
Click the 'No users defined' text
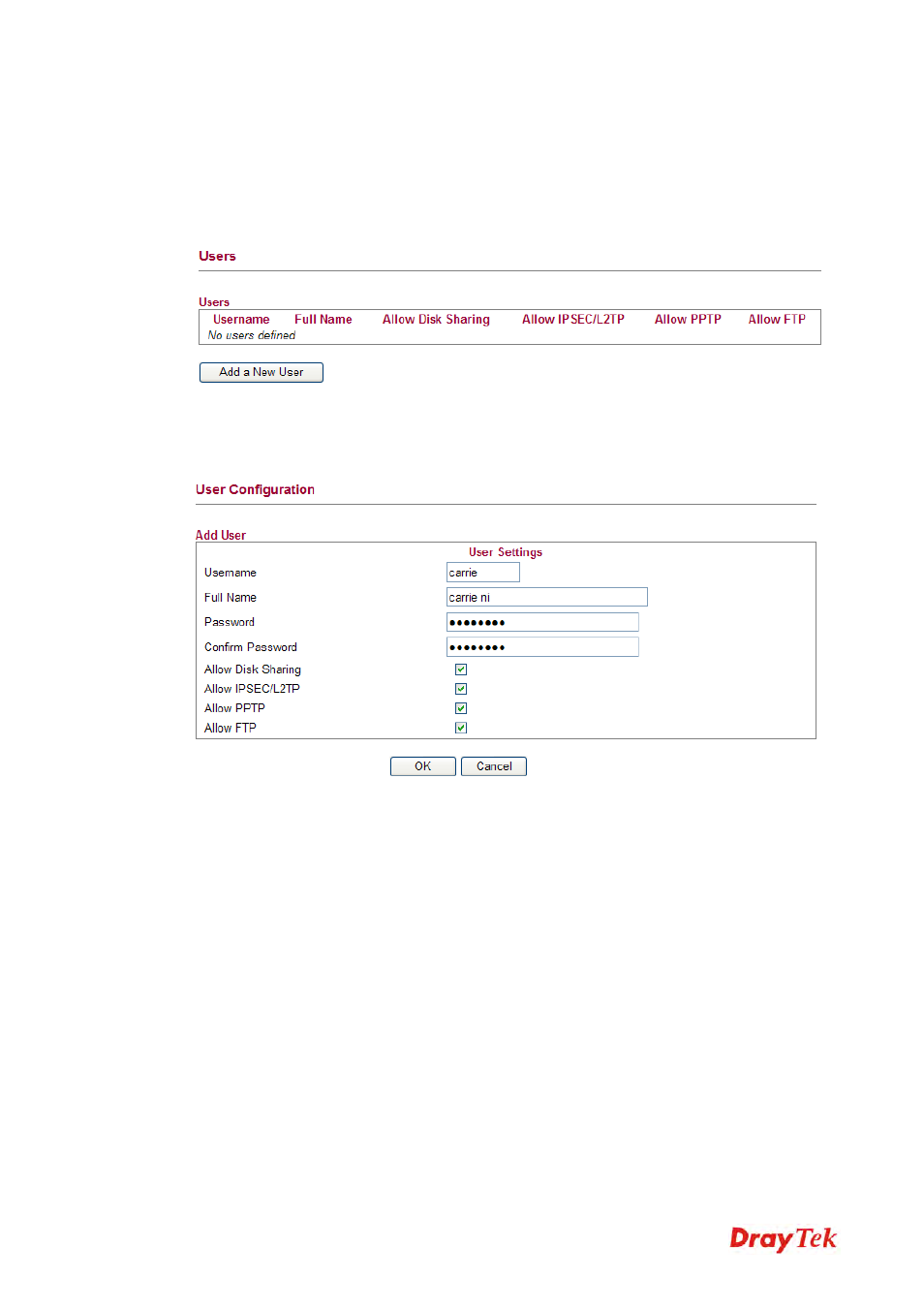[252, 335]
